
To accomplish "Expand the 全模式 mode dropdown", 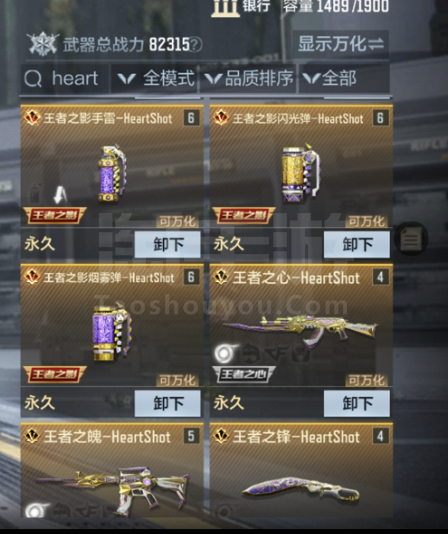I will (155, 79).
